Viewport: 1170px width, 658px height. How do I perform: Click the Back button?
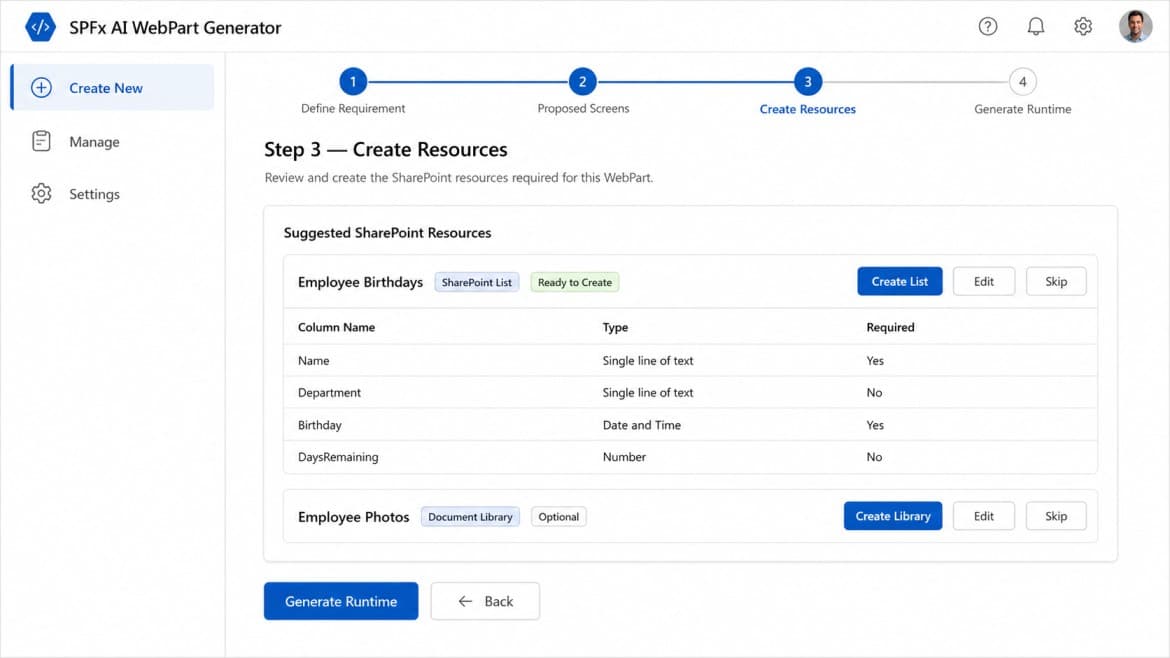coord(485,601)
